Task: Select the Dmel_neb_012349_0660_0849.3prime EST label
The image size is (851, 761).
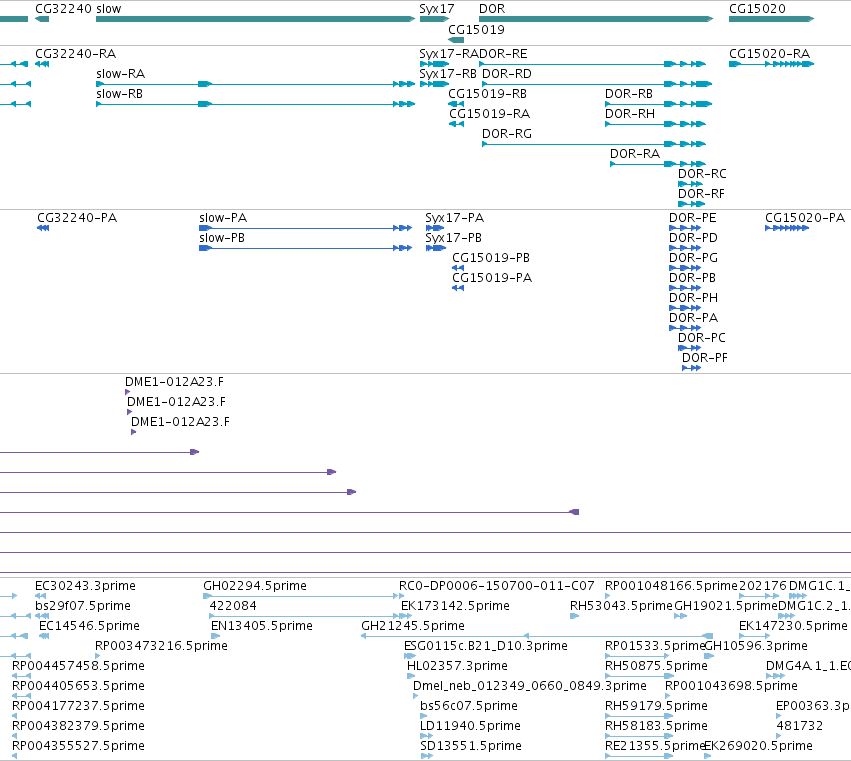Action: (x=530, y=686)
